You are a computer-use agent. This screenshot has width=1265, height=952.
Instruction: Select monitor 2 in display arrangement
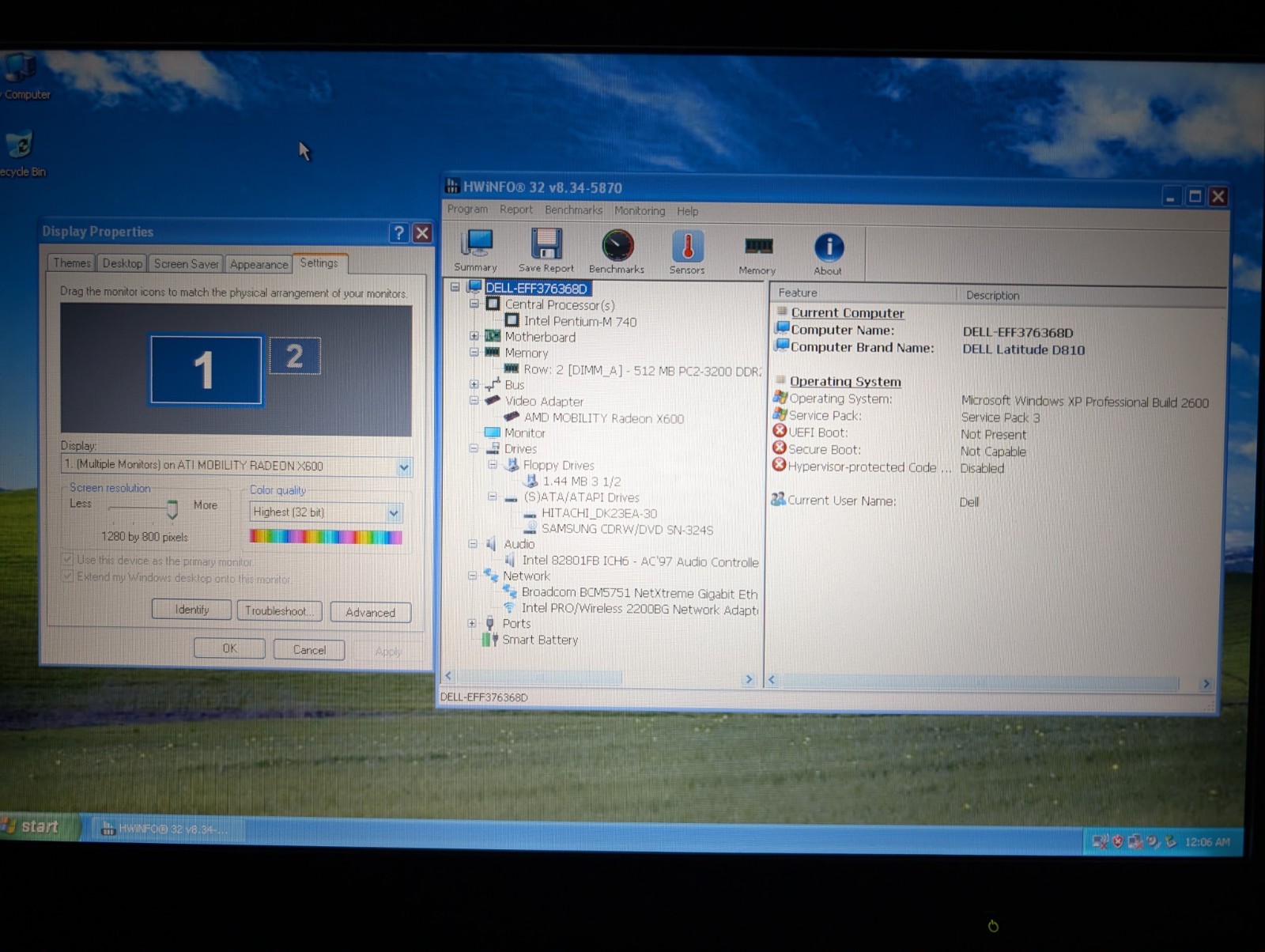(294, 356)
